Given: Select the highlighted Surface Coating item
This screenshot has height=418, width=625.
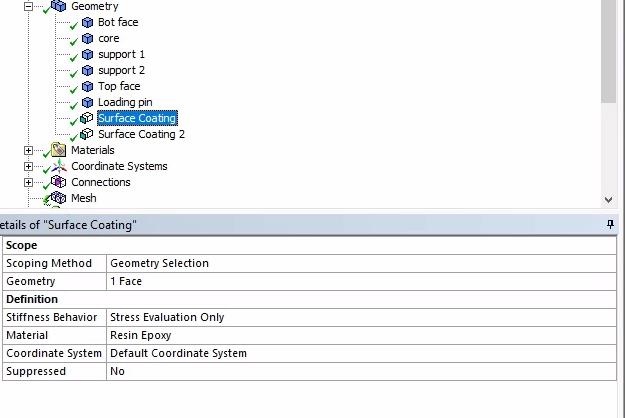Looking at the screenshot, I should click(x=137, y=118).
